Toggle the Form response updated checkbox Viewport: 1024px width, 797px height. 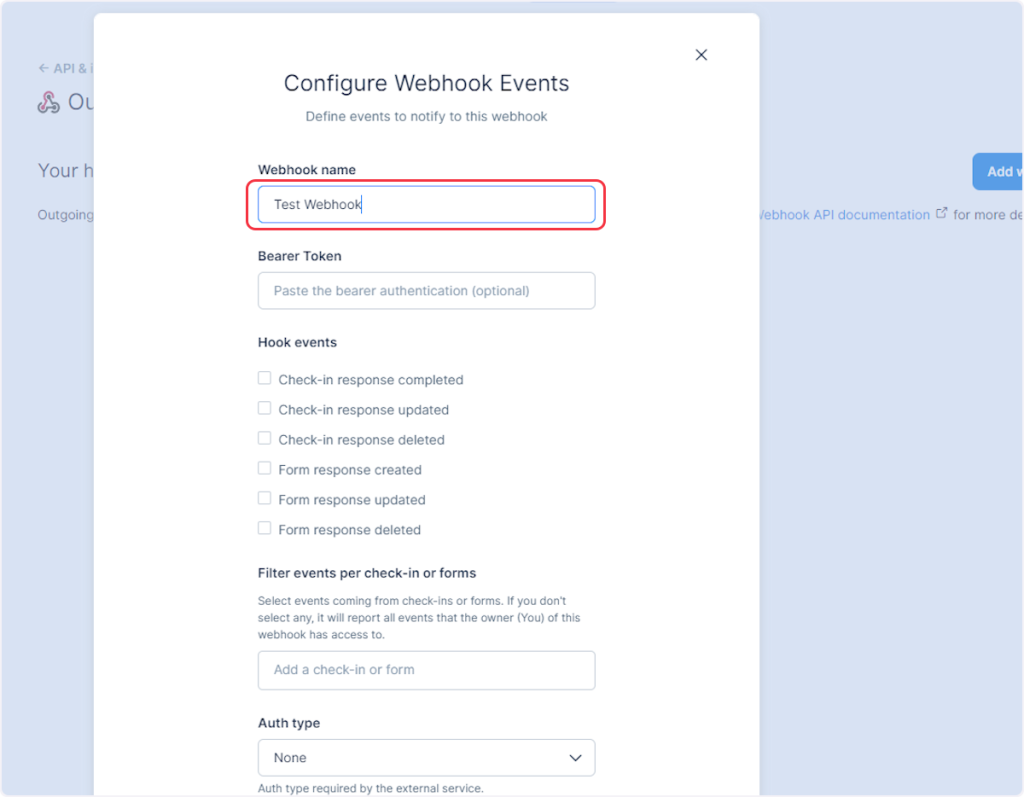[265, 499]
